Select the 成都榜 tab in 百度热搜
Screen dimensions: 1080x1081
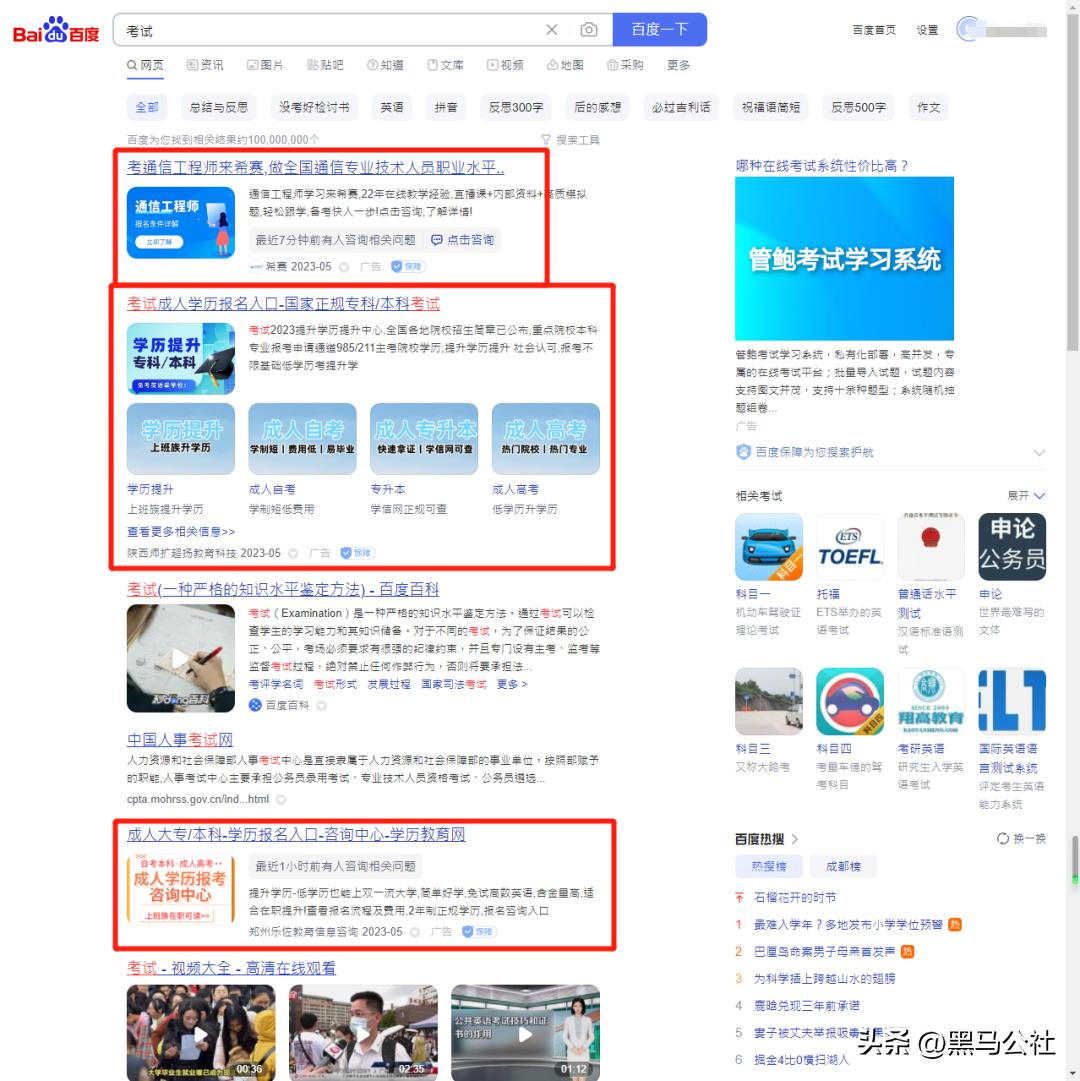pyautogui.click(x=843, y=866)
